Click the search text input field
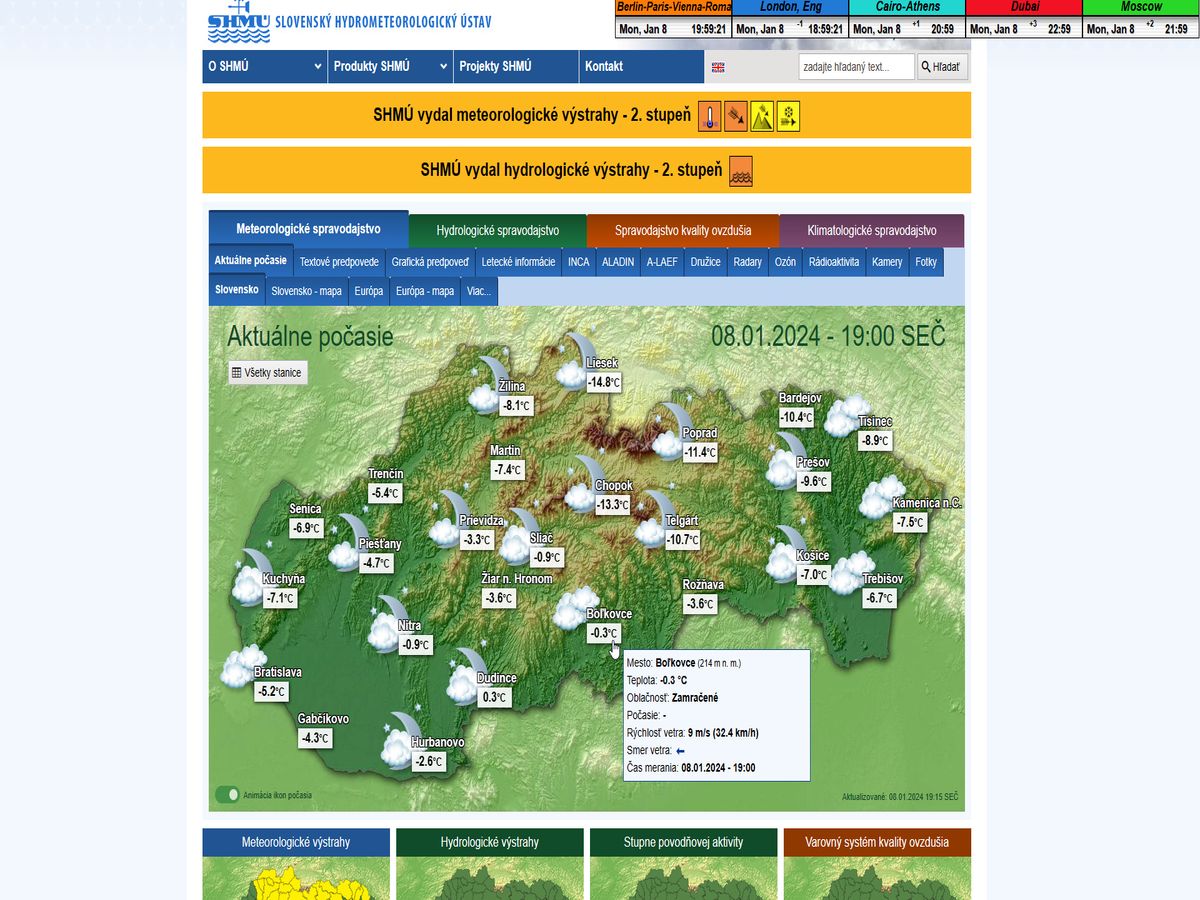This screenshot has height=900, width=1200. tap(856, 67)
